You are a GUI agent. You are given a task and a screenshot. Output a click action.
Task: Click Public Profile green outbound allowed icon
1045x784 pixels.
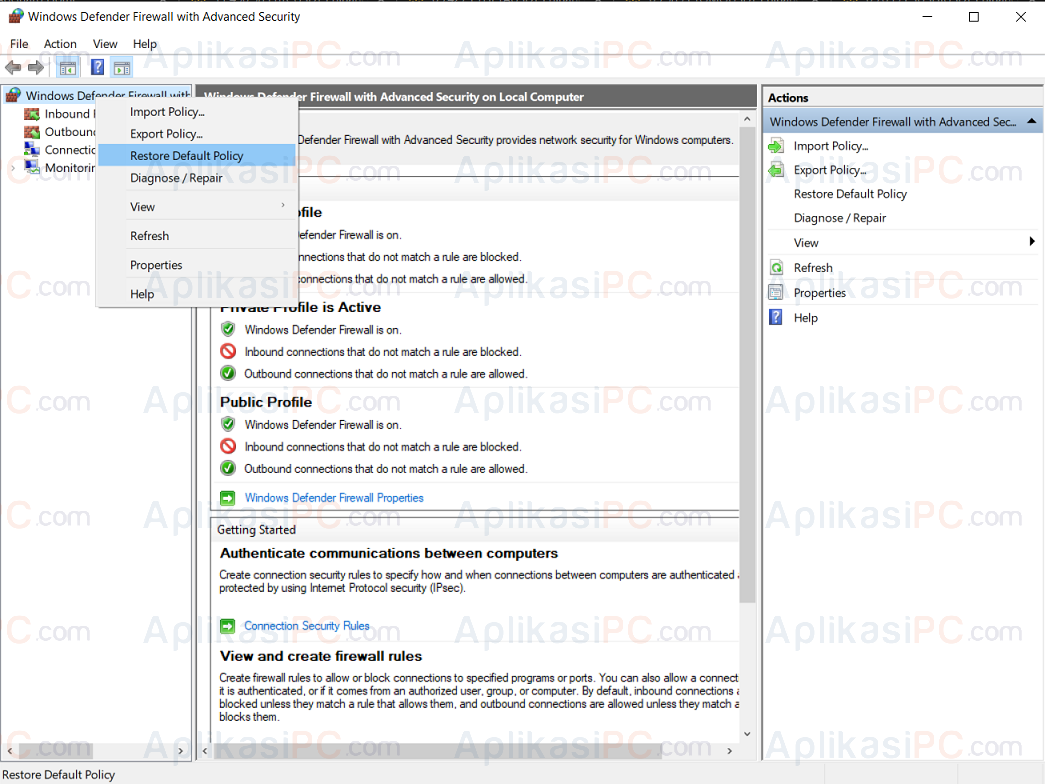pos(228,468)
